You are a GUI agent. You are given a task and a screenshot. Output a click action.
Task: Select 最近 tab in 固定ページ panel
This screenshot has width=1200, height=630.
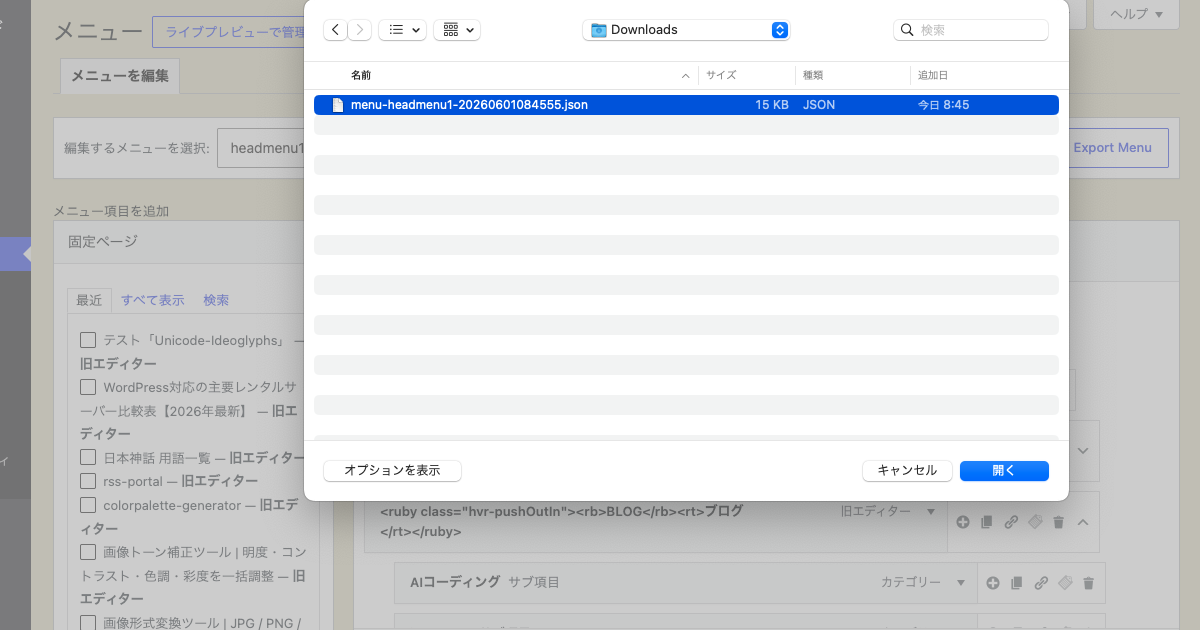point(89,300)
